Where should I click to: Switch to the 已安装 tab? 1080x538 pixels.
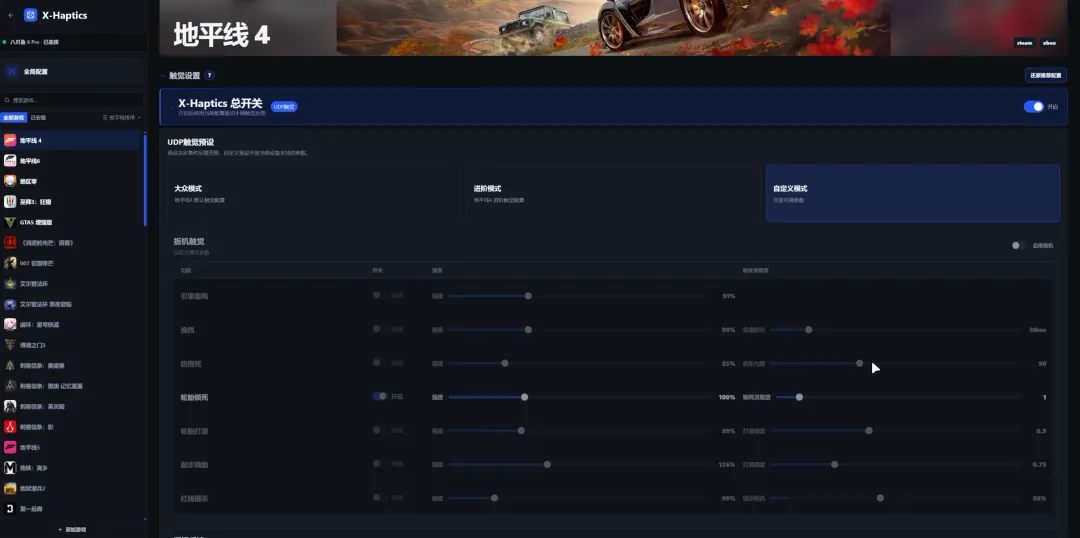click(x=39, y=118)
